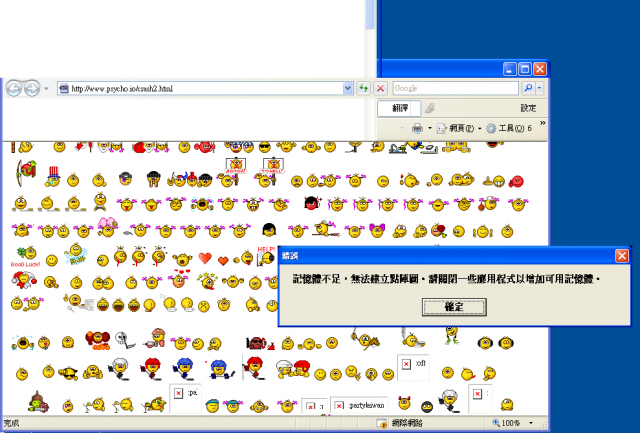The width and height of the screenshot is (640, 433).
Task: Click the skull with scythe emoticon
Action: coord(124,340)
